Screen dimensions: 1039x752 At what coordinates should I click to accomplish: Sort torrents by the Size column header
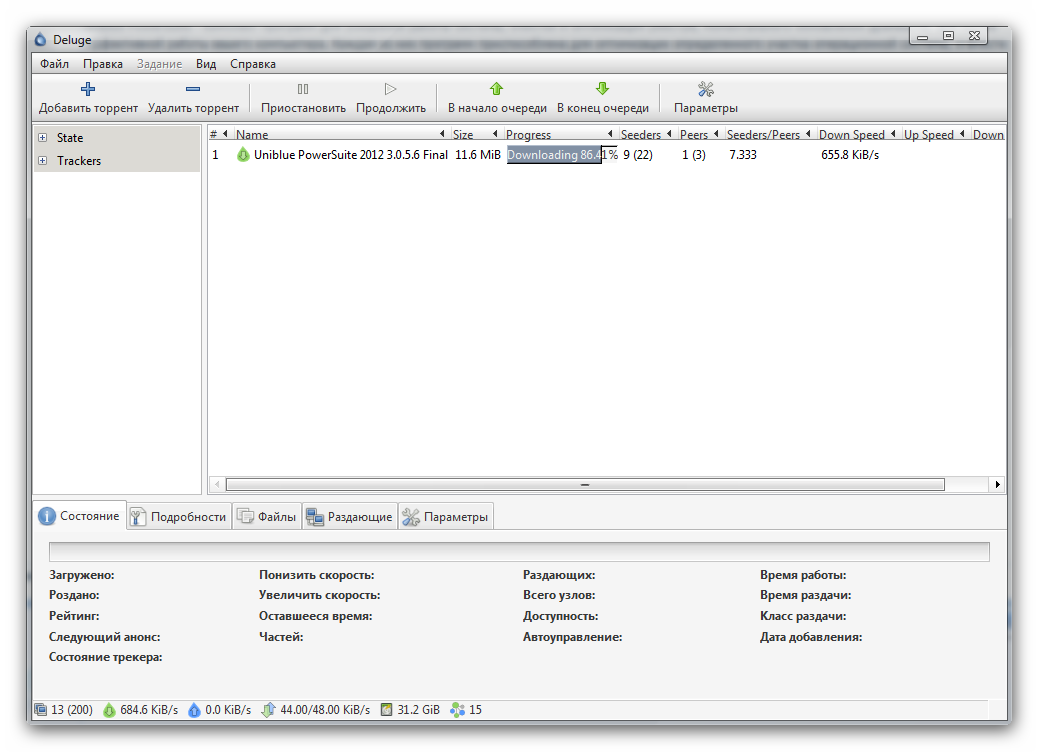(x=475, y=134)
